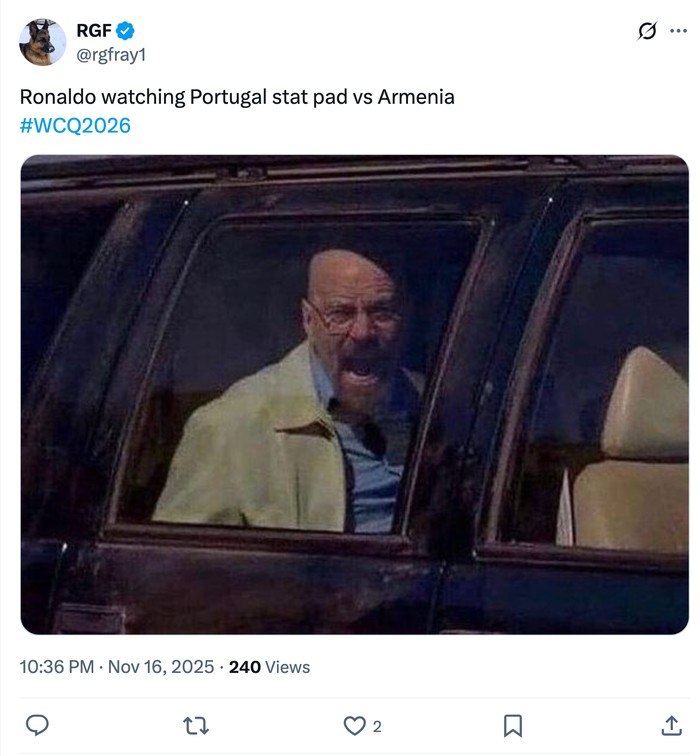Viewport: 700px width, 756px height.
Task: Repost this tweet with the arrows icon
Action: pos(196,726)
